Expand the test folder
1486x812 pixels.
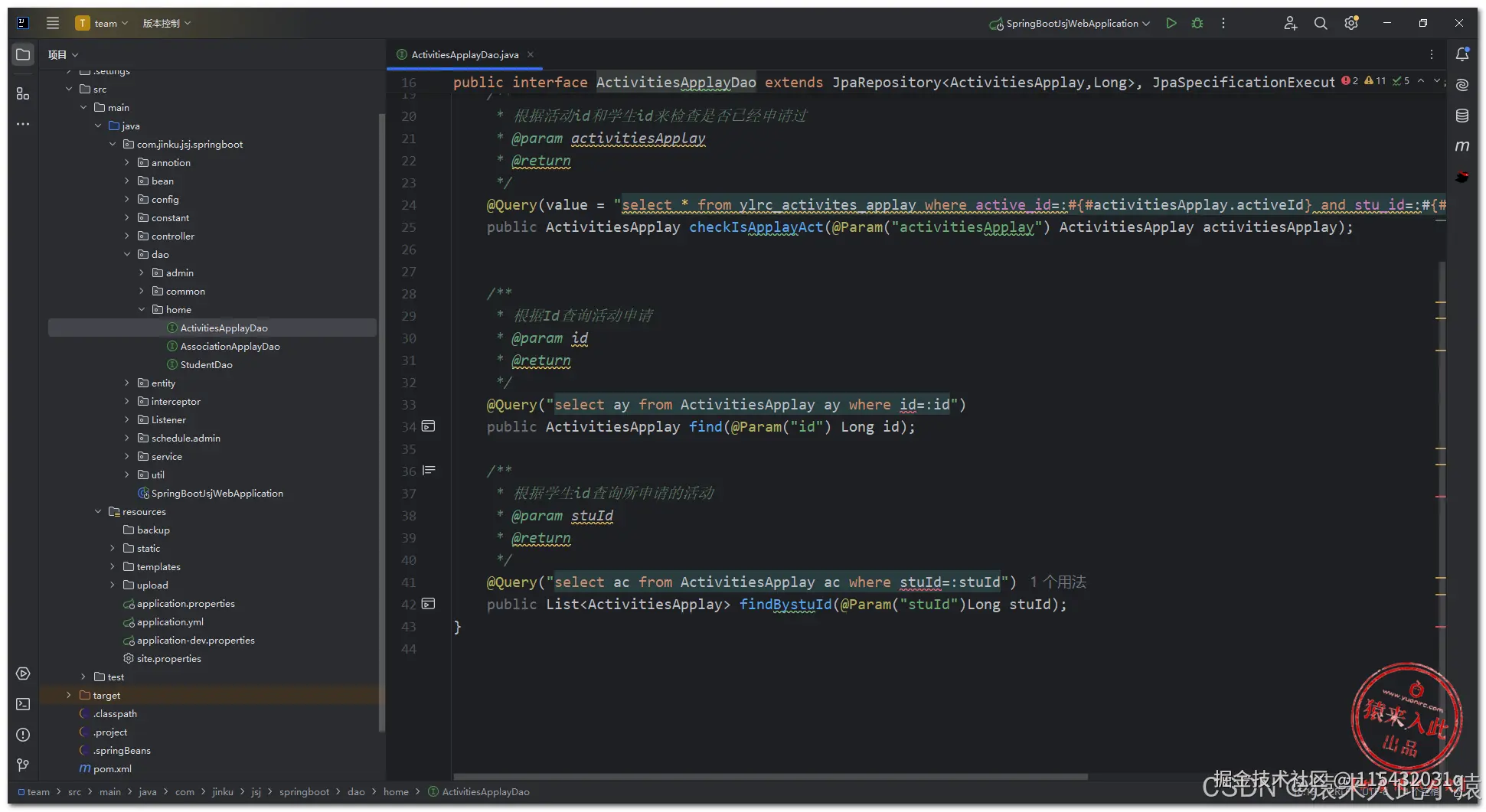83,677
